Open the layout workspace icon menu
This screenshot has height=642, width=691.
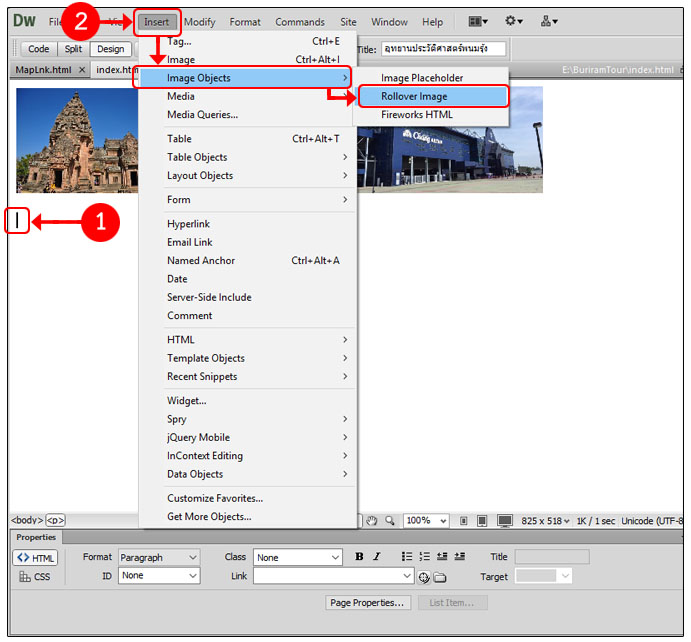point(478,21)
